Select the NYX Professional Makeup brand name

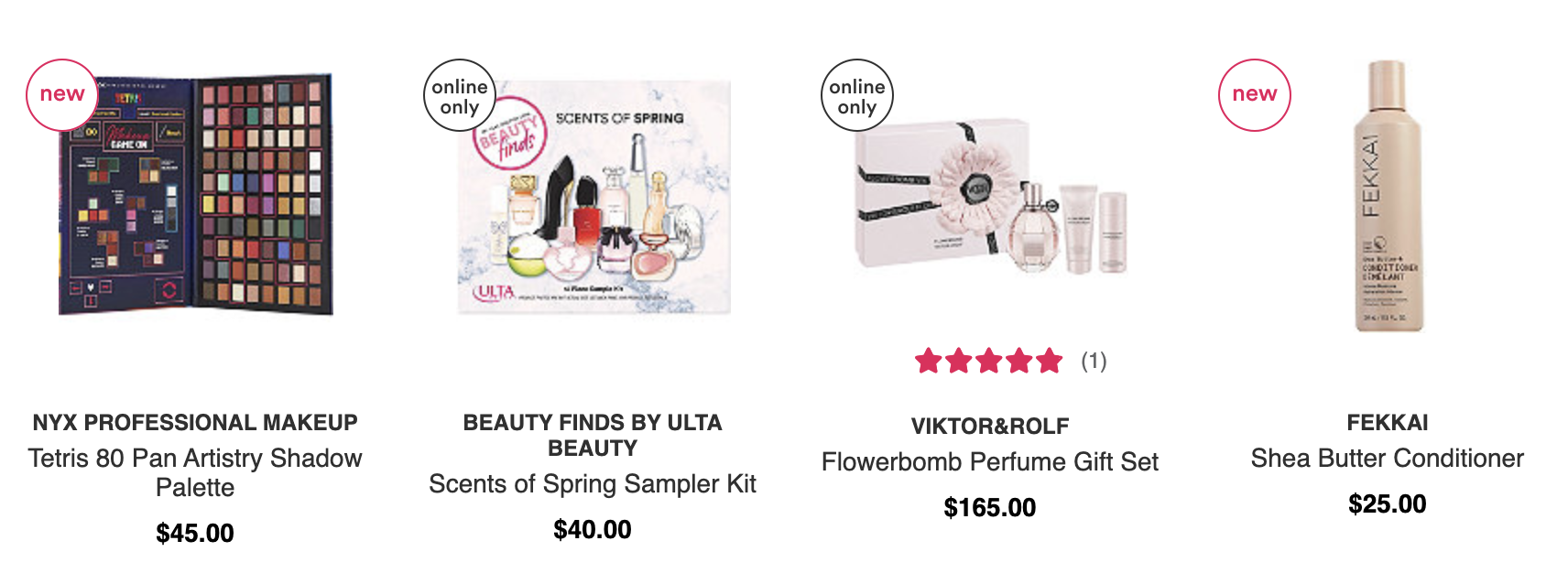tap(195, 423)
